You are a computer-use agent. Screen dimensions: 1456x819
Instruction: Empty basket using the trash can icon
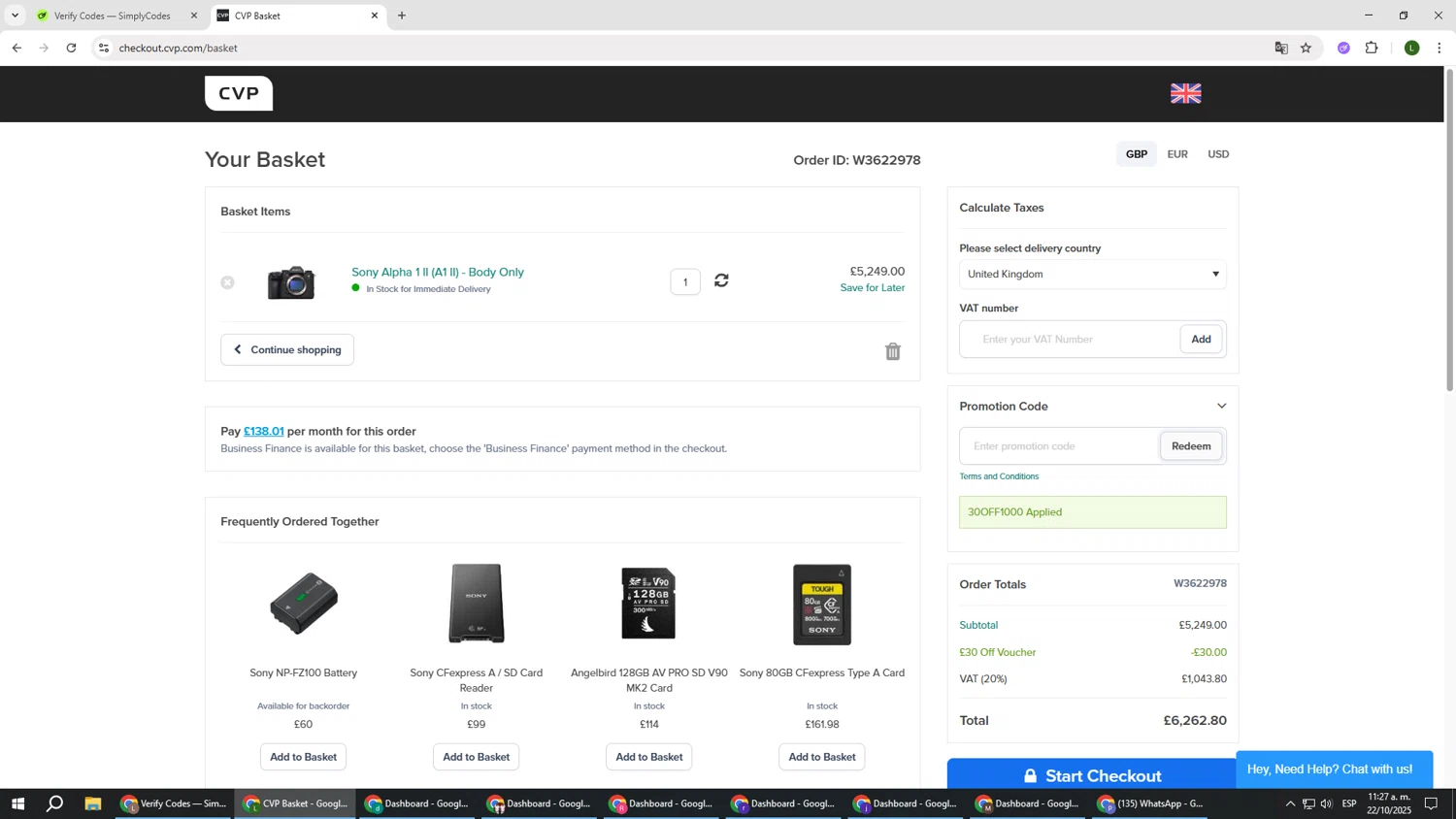[893, 351]
